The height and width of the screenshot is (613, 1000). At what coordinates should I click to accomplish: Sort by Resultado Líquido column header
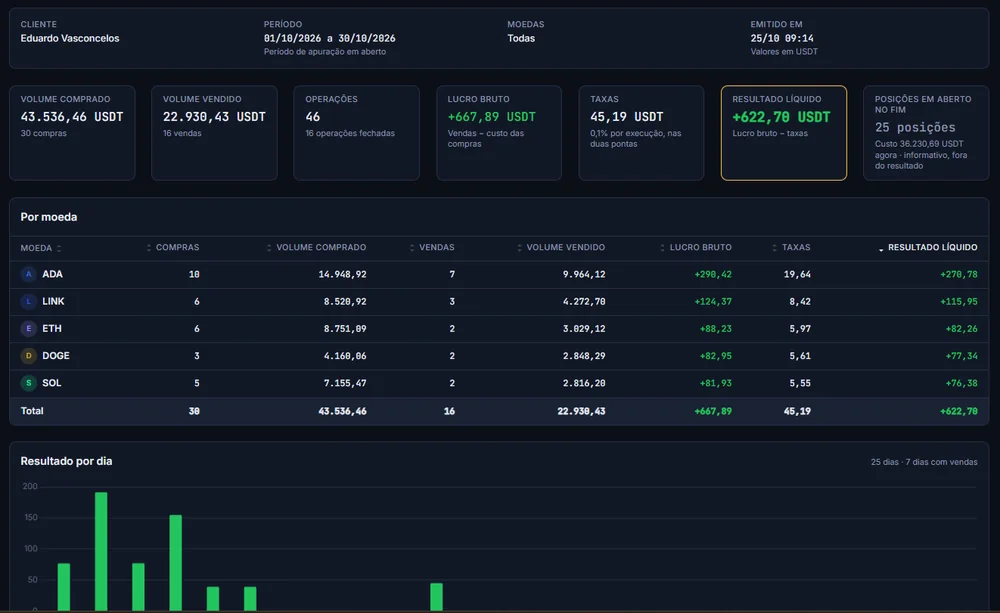[927, 247]
